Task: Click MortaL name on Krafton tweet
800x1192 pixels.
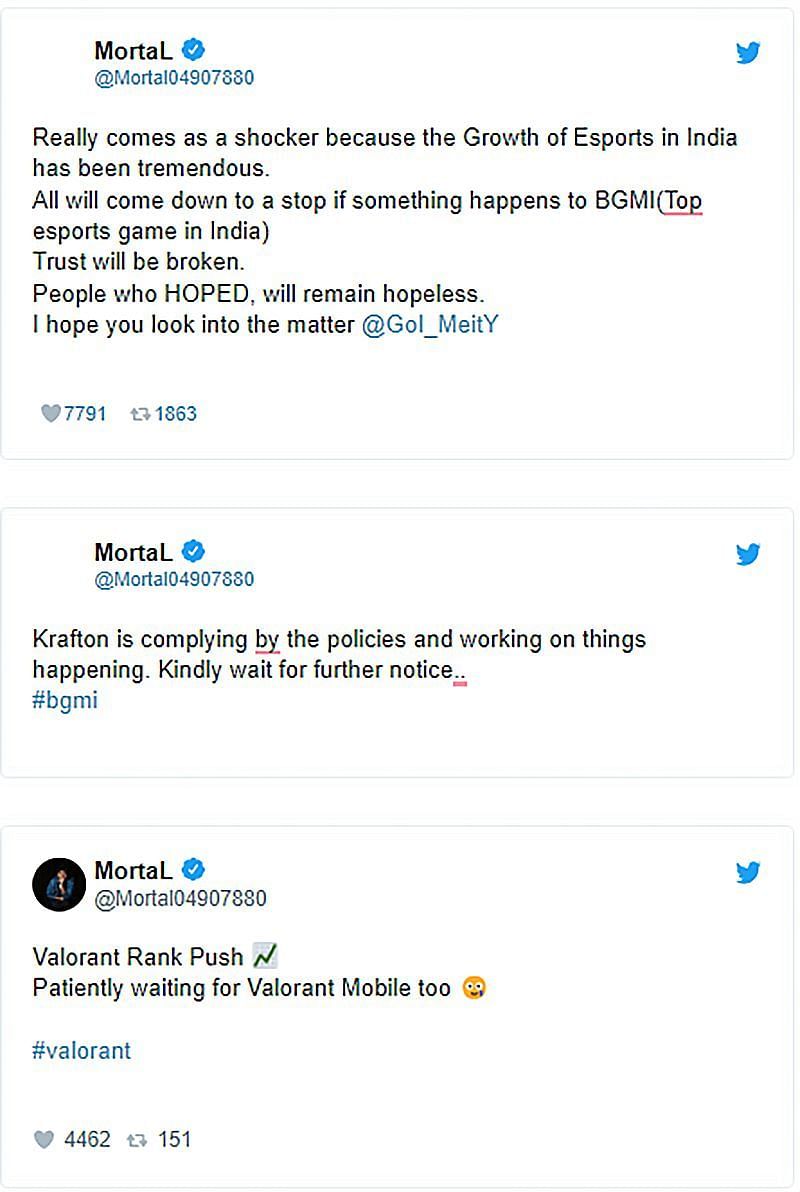Action: pyautogui.click(x=133, y=552)
